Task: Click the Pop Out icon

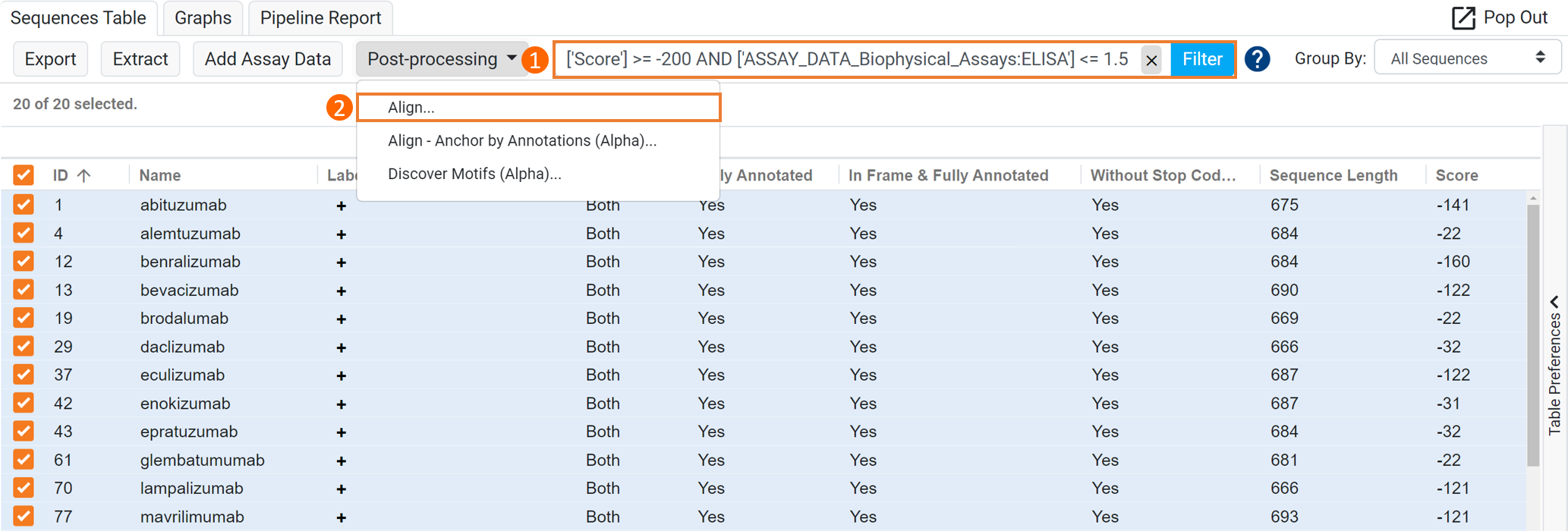Action: pyautogui.click(x=1463, y=18)
